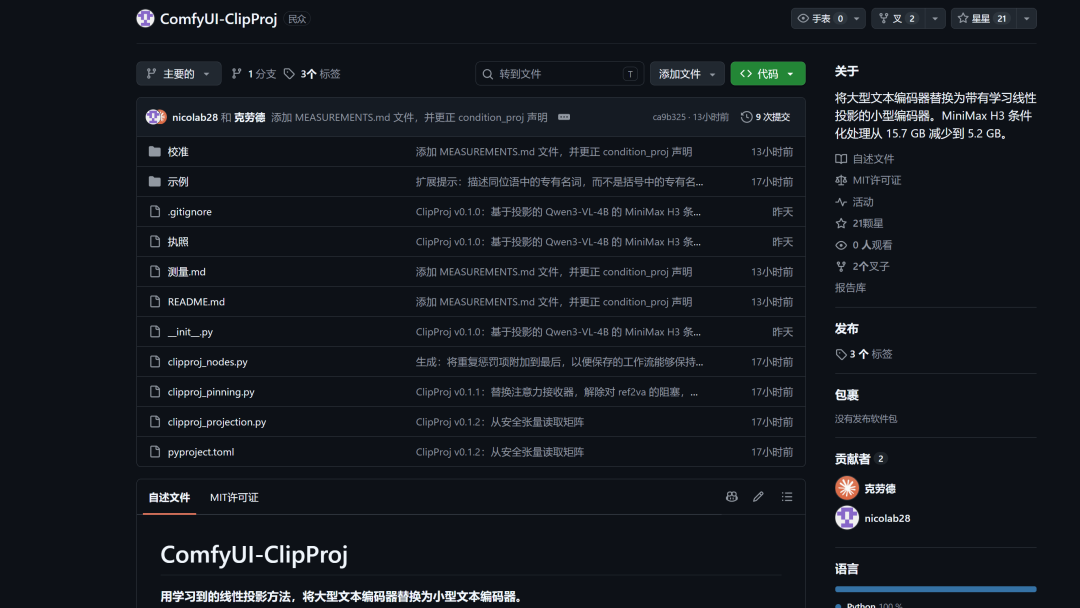
Task: Click the file icon beside 执照
Action: 155,242
